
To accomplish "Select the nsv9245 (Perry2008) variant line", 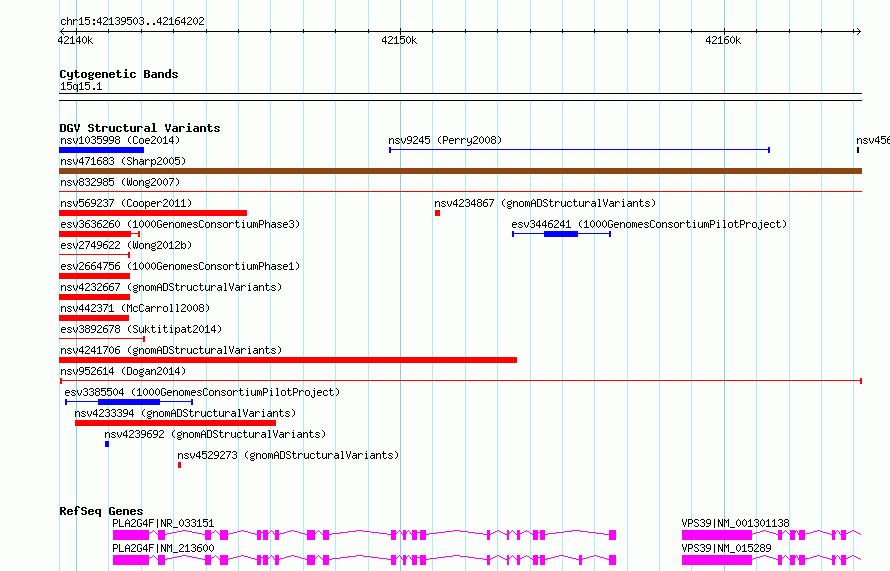I will click(579, 150).
